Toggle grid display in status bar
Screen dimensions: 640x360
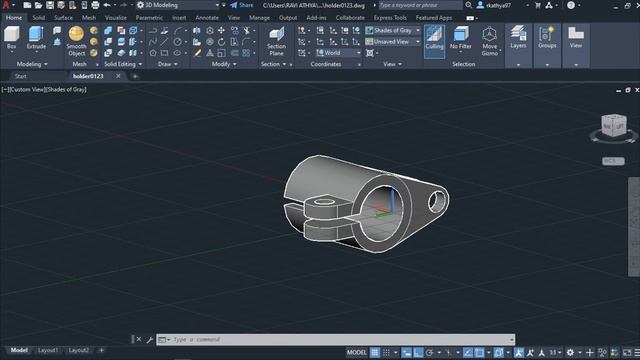[x=374, y=352]
